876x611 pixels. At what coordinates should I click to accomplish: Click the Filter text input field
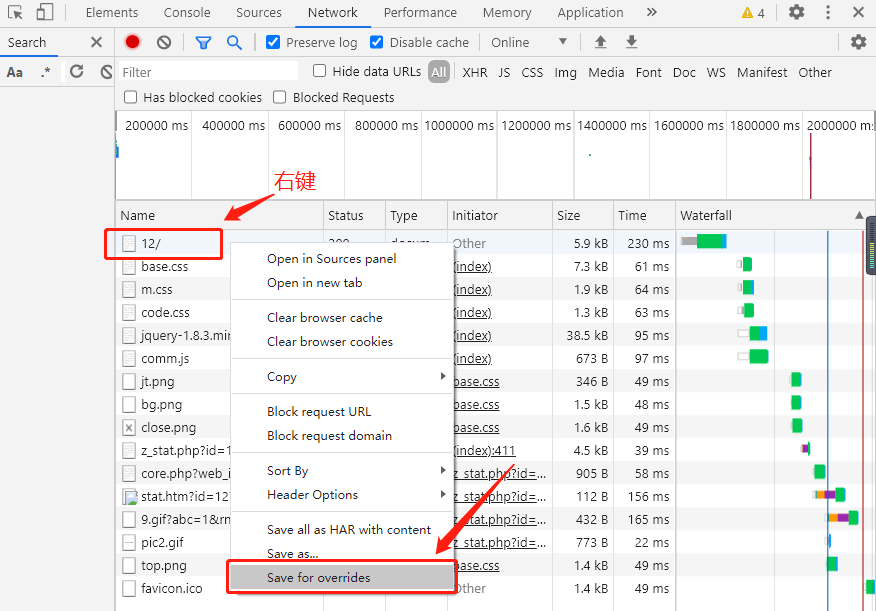pyautogui.click(x=208, y=72)
